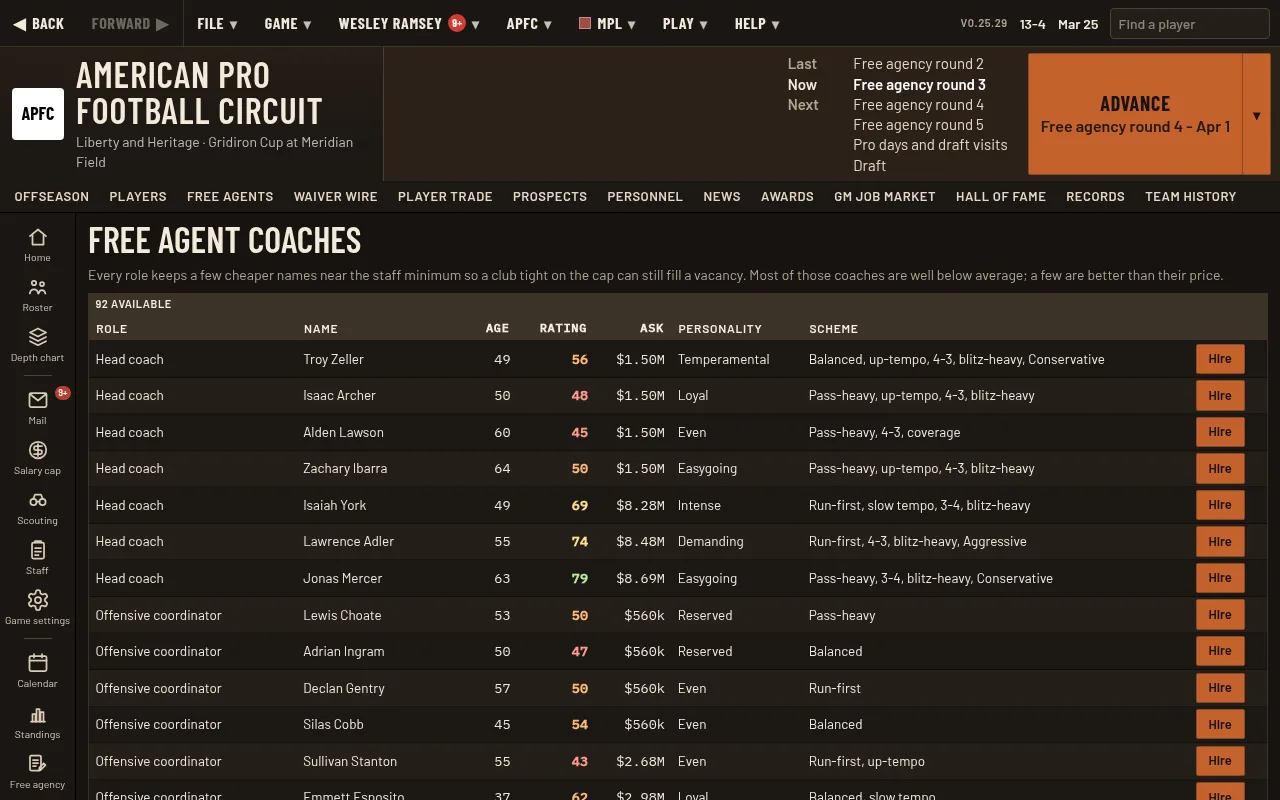Image resolution: width=1280 pixels, height=800 pixels.
Task: Click the MPL team color swatch
Action: click(x=585, y=24)
